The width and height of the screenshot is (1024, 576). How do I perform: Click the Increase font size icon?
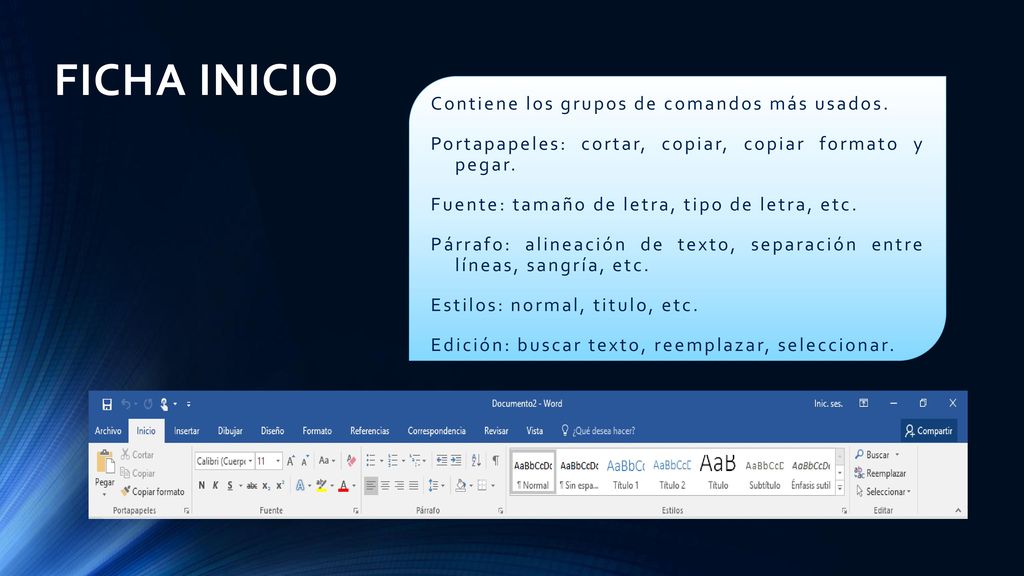point(291,461)
